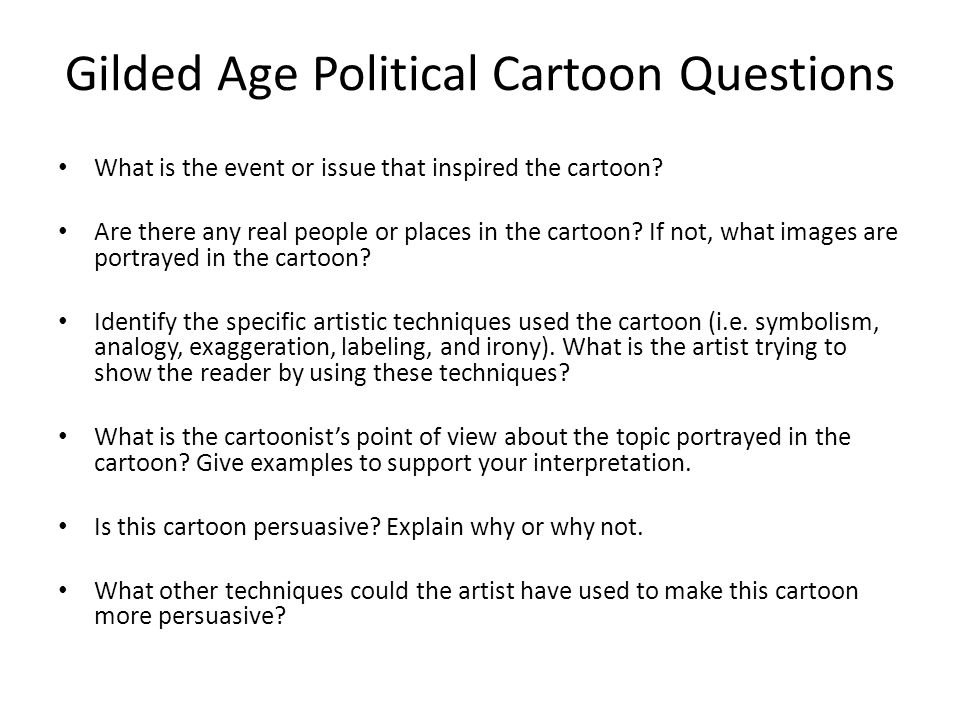Image resolution: width=960 pixels, height=720 pixels.
Task: Click the bullet dot beside the first question
Action: (63, 168)
